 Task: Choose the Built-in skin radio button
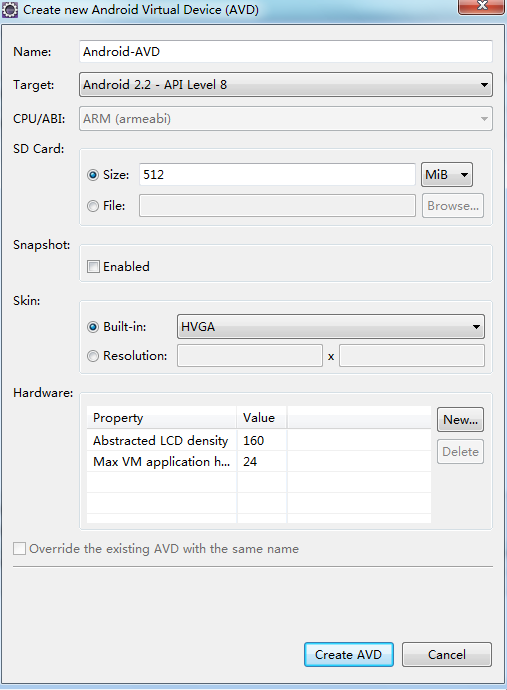[93, 327]
